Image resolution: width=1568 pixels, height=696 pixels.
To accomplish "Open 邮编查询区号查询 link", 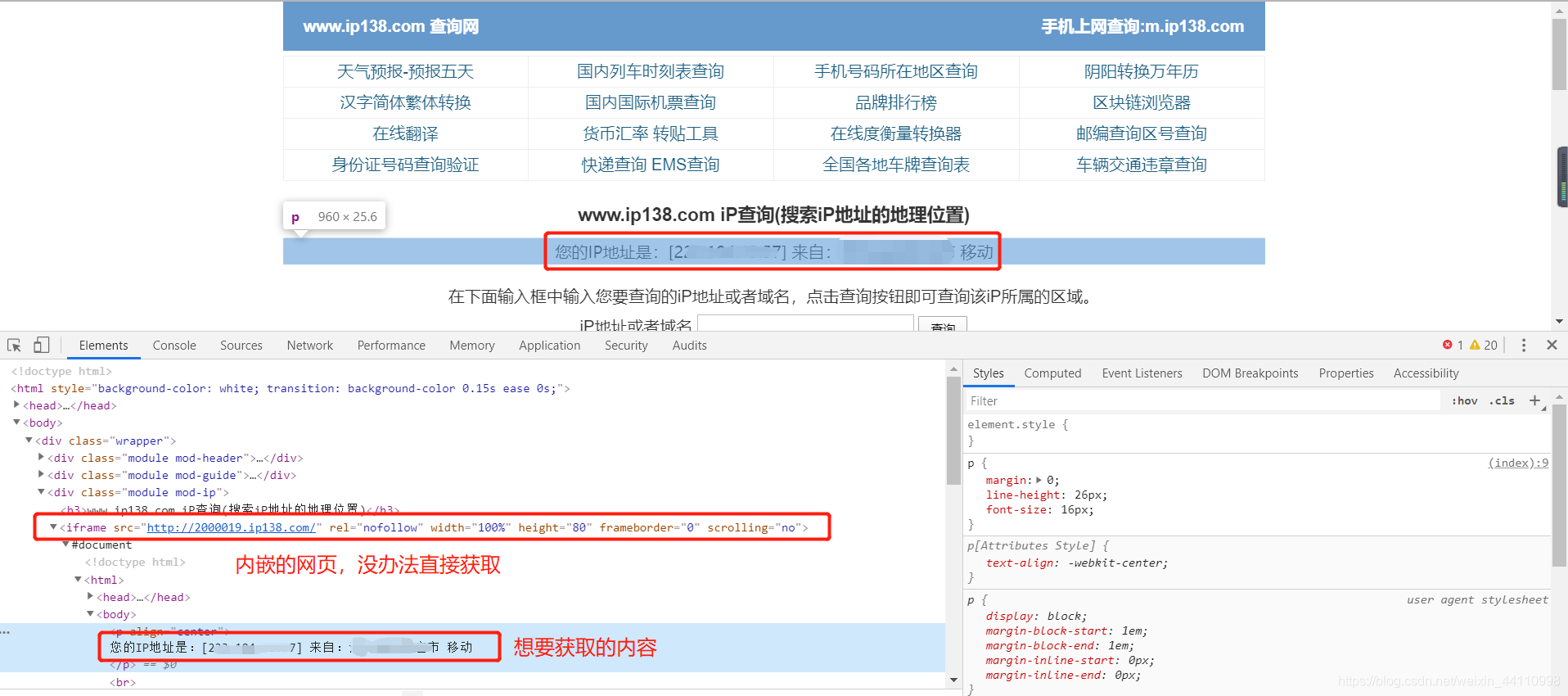I will (x=1142, y=133).
